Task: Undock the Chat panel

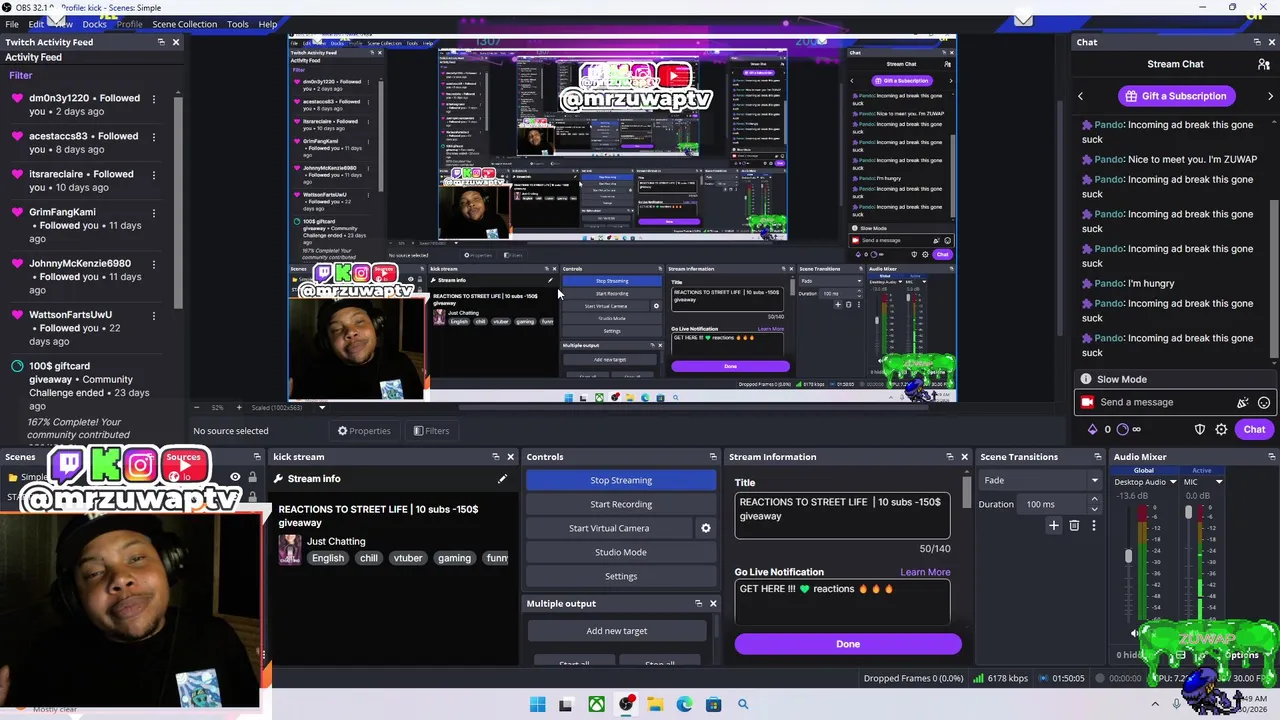Action: 1257,42
